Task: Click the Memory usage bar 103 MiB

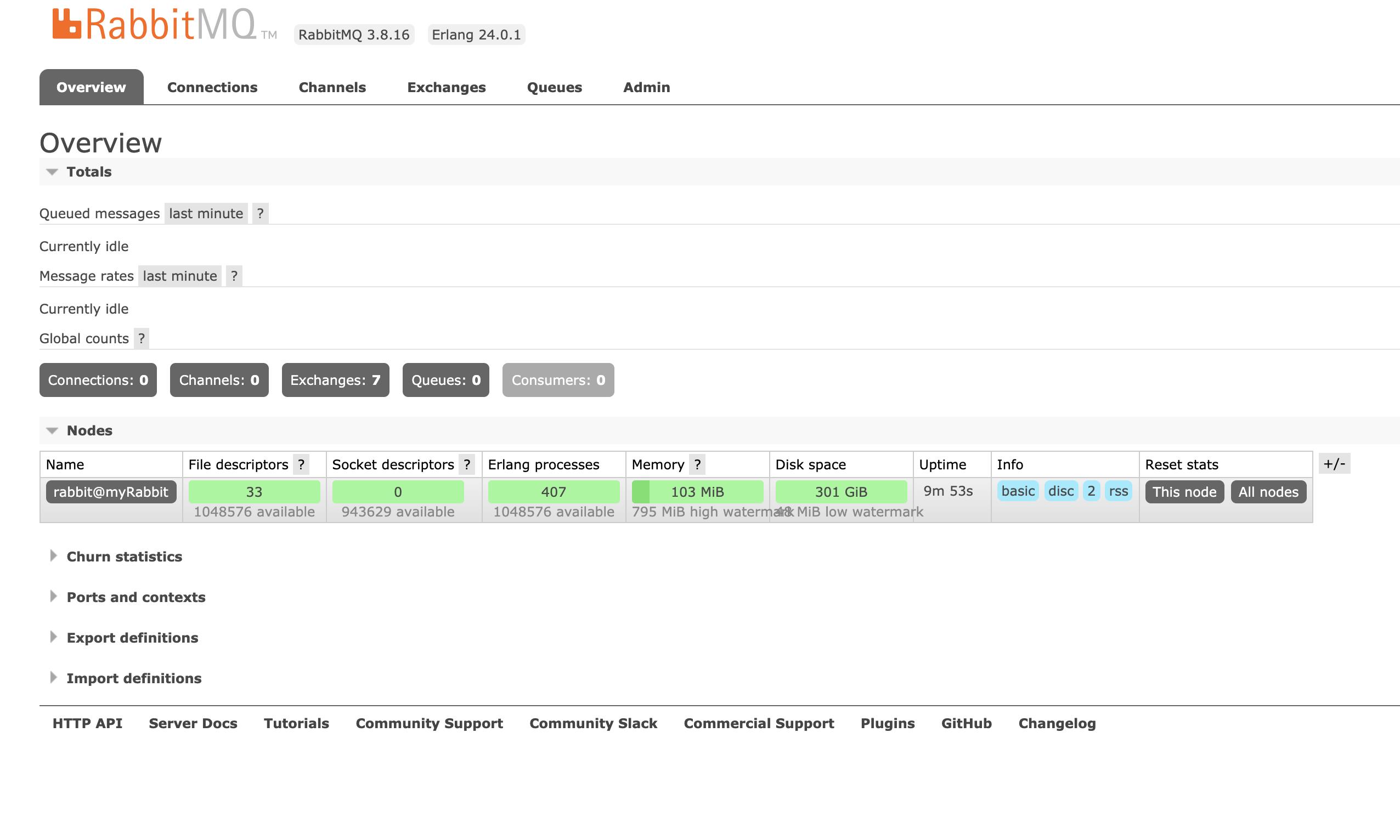Action: pyautogui.click(x=698, y=492)
